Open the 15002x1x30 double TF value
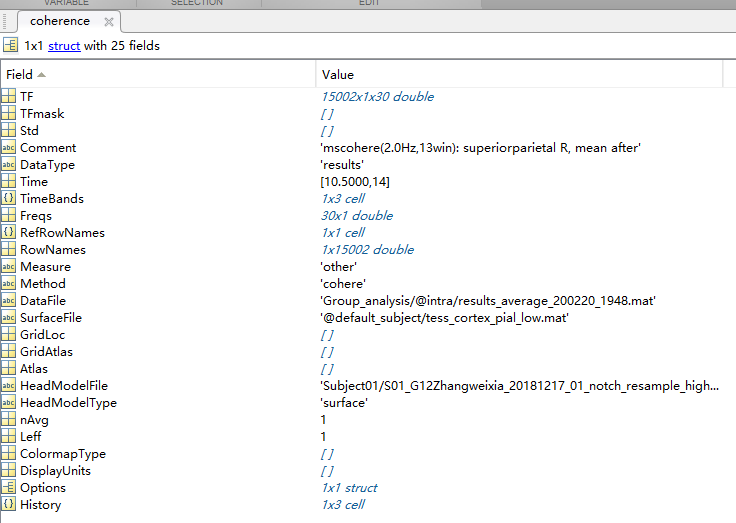 [x=377, y=96]
